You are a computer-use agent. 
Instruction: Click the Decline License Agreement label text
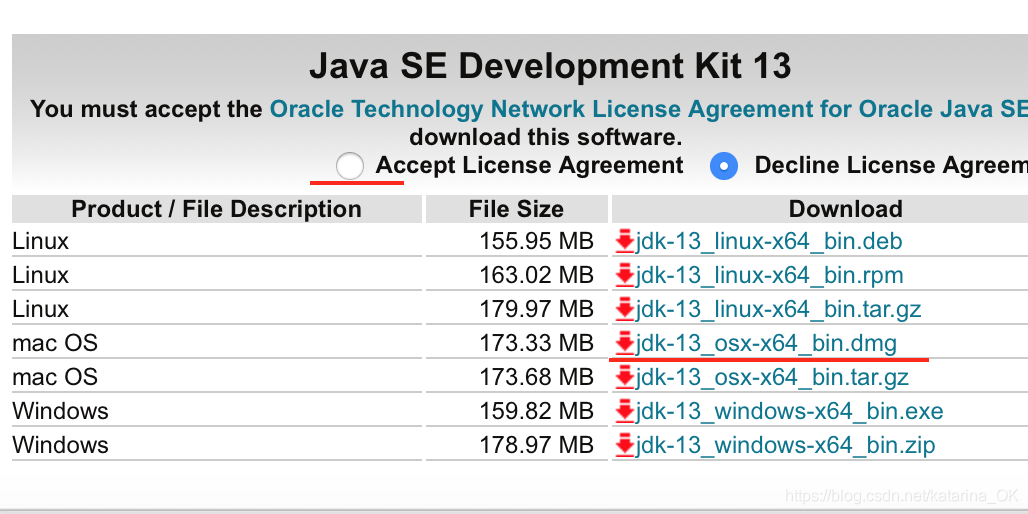pyautogui.click(x=891, y=165)
